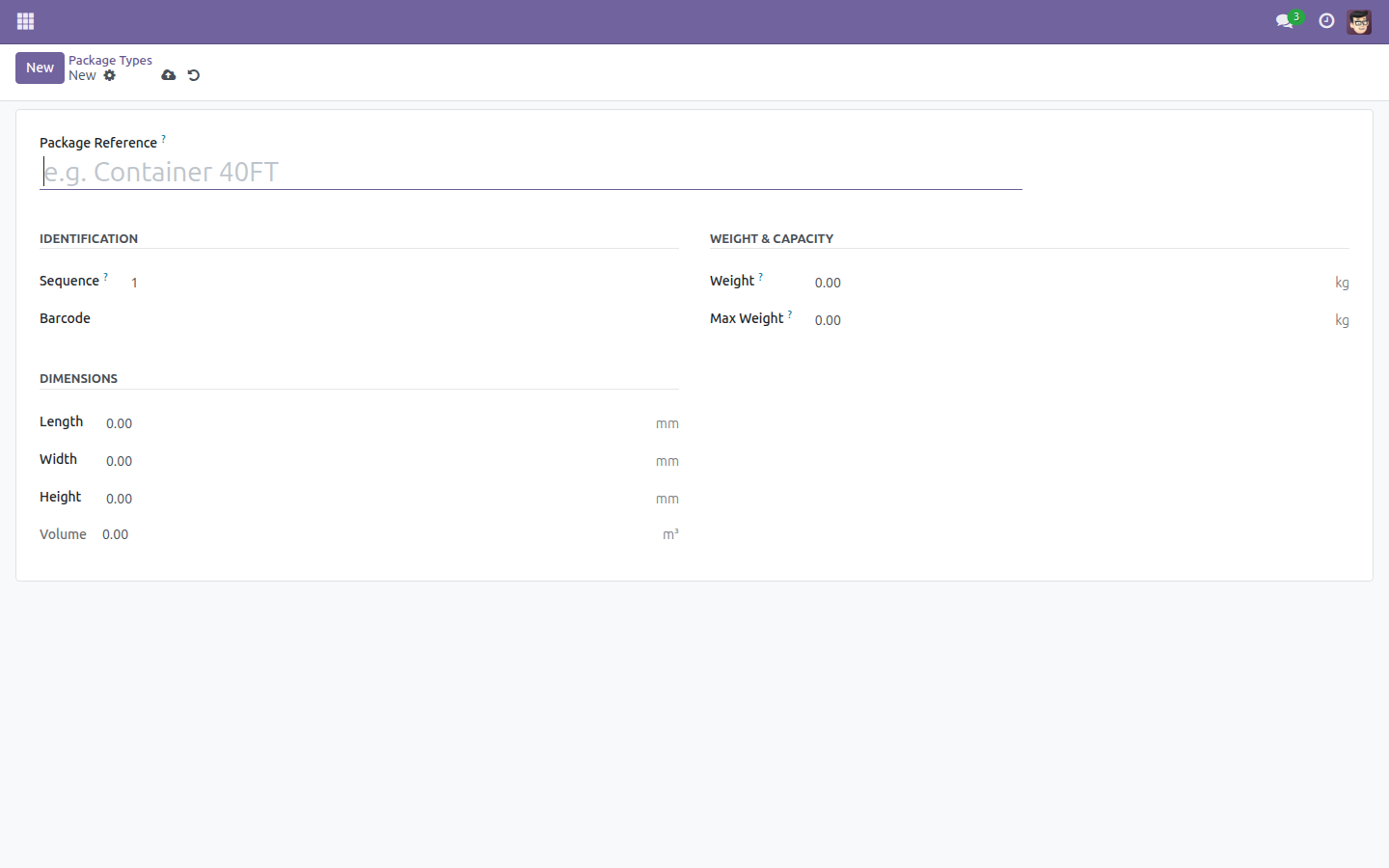Image resolution: width=1389 pixels, height=868 pixels.
Task: Go back to Package Types breadcrumb
Action: [x=110, y=60]
